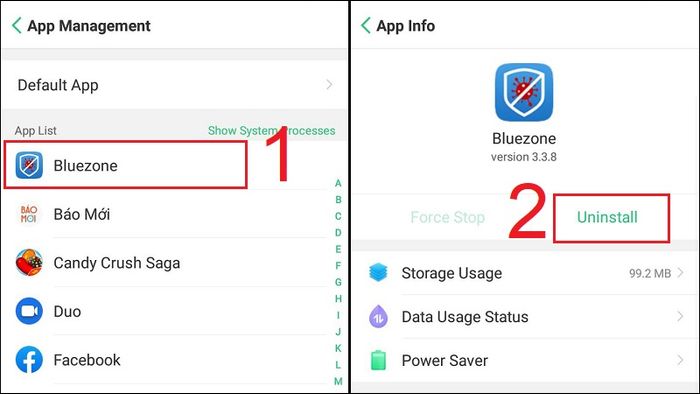Go back from App Info
Image resolution: width=700 pixels, height=394 pixels.
click(366, 25)
